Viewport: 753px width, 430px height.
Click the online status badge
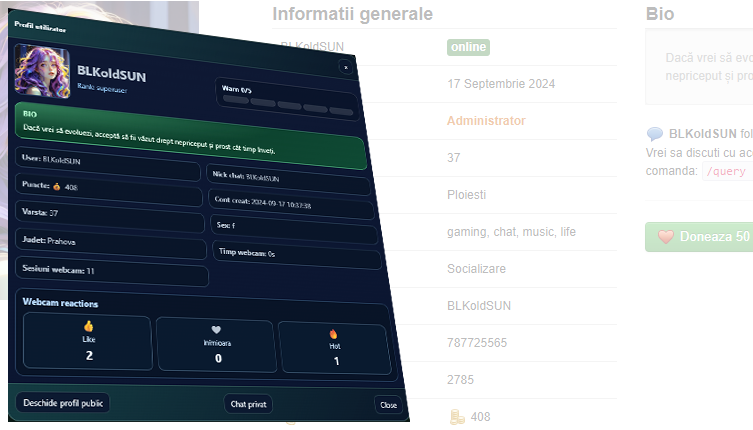coord(468,47)
